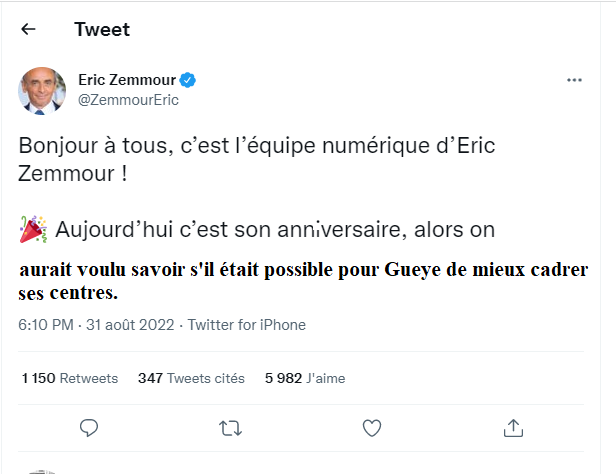Open Eric Zemmour's profile picture
616x474 pixels.
(x=42, y=91)
